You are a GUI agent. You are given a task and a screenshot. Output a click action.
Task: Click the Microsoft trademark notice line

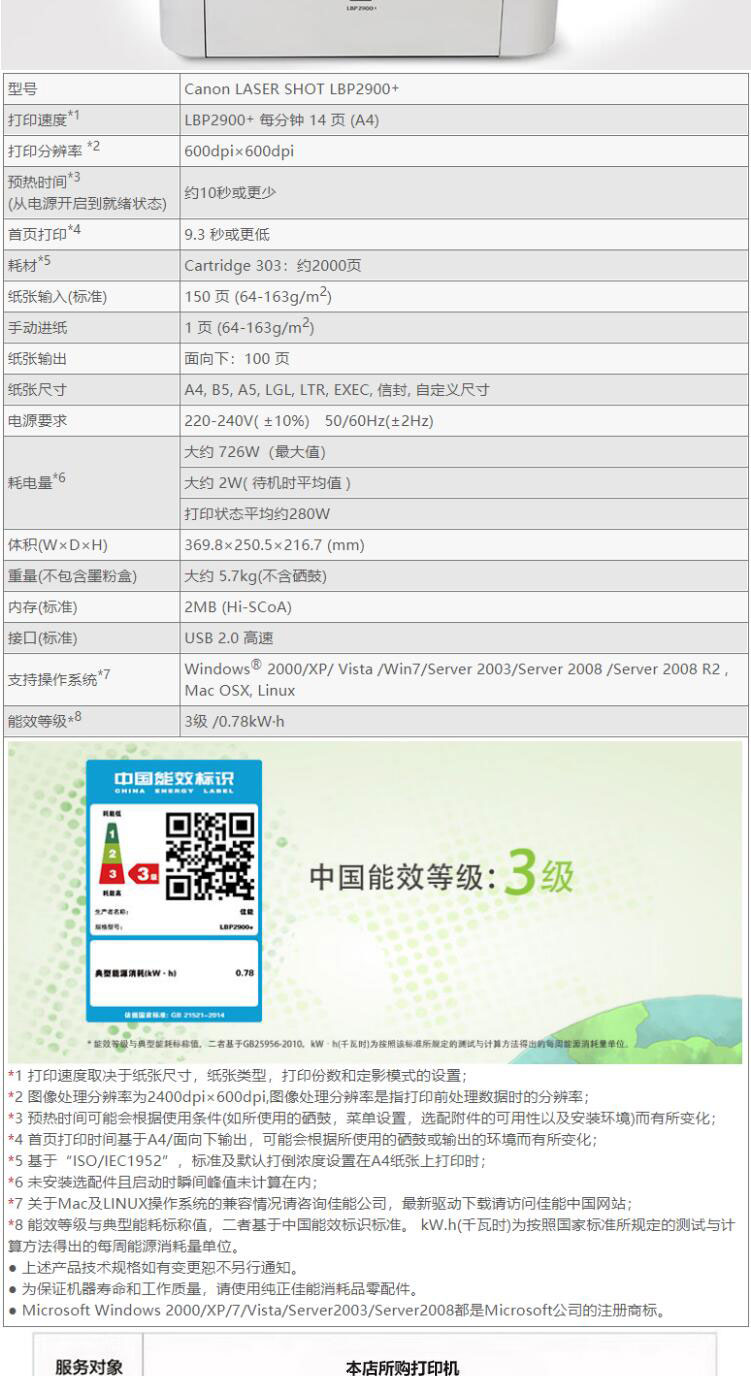337,1310
